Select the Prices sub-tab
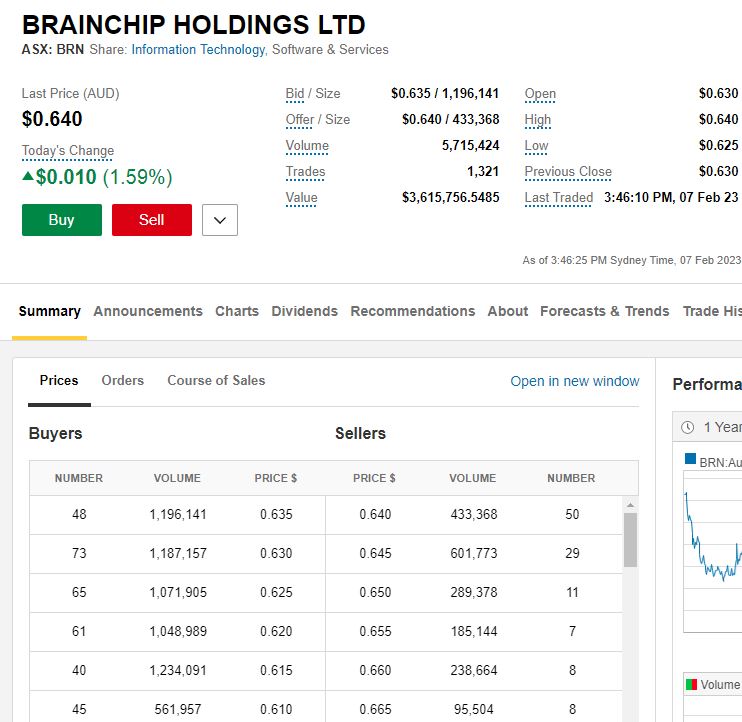 point(59,380)
